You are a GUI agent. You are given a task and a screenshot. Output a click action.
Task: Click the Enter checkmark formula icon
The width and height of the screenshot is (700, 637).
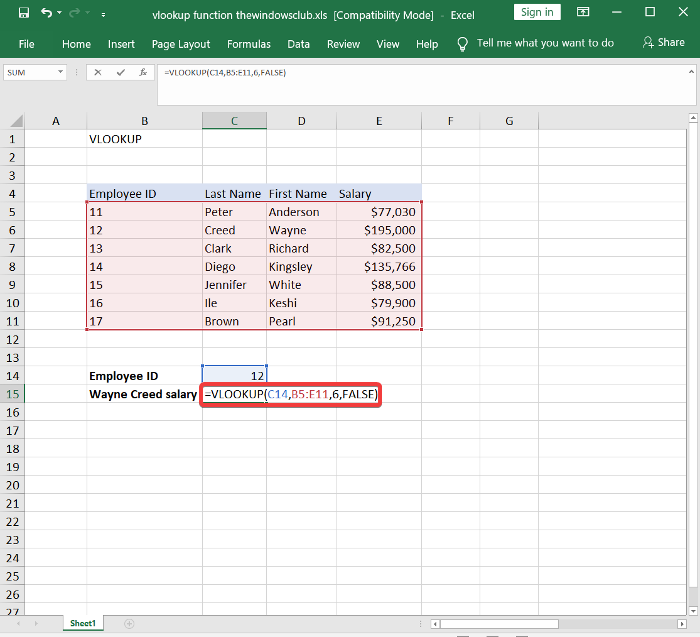(121, 73)
